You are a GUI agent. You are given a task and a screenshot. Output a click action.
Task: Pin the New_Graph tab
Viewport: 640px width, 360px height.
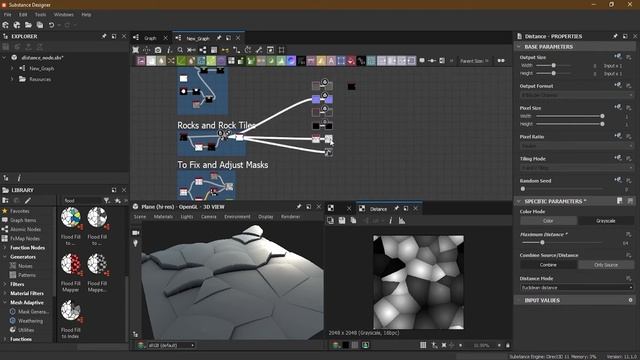(219, 38)
